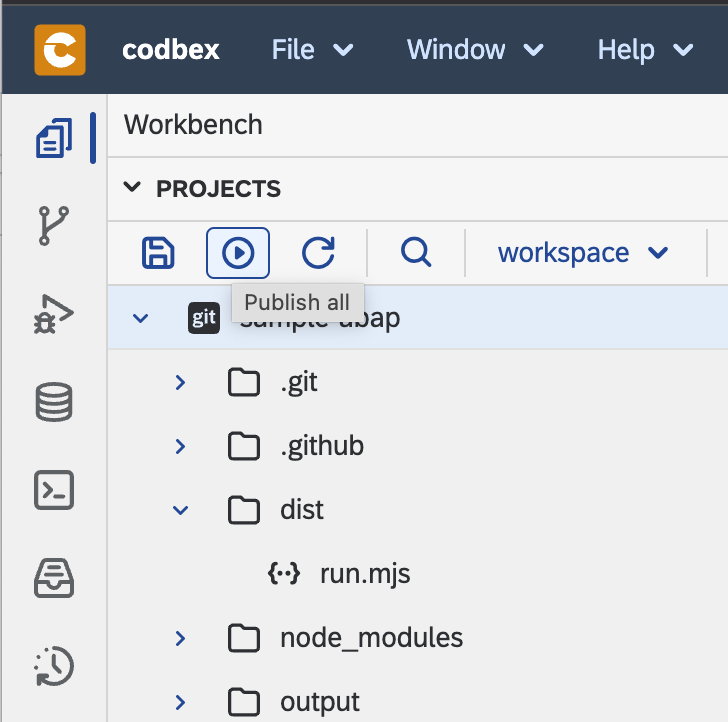Open the Workbench perspective icon in sidebar
The width and height of the screenshot is (728, 722).
coord(54,138)
